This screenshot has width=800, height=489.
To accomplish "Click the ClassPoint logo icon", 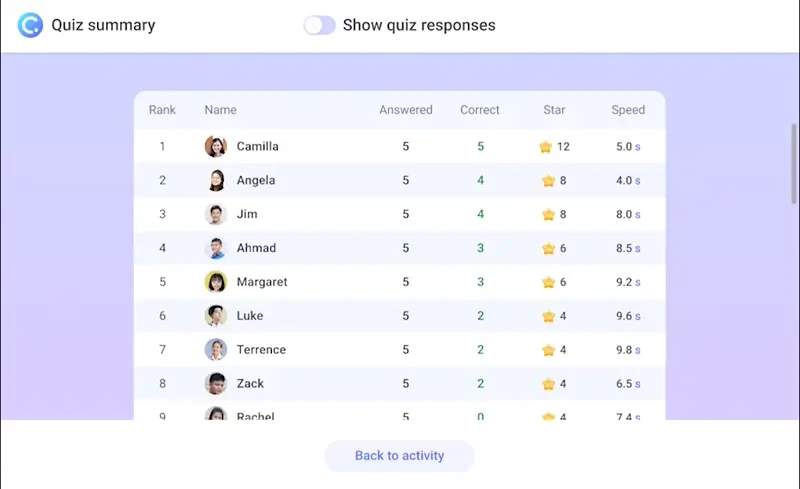I will (x=30, y=25).
